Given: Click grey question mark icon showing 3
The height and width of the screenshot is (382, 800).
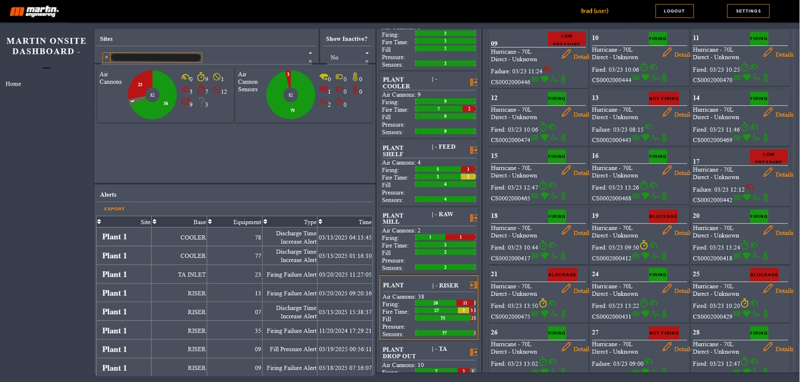Looking at the screenshot, I should click(202, 101).
